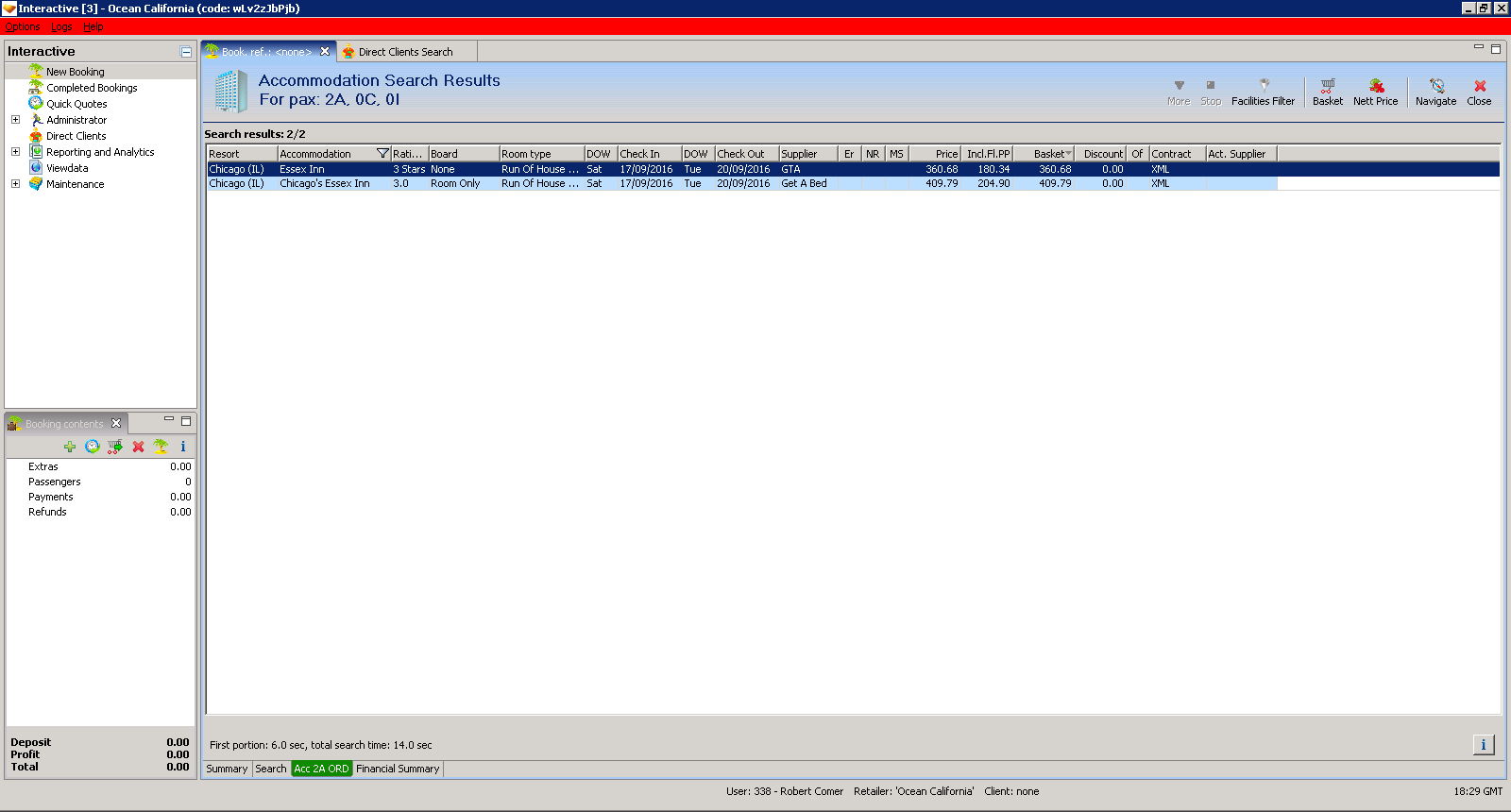Select the Extras row in Booking contents

pos(100,466)
